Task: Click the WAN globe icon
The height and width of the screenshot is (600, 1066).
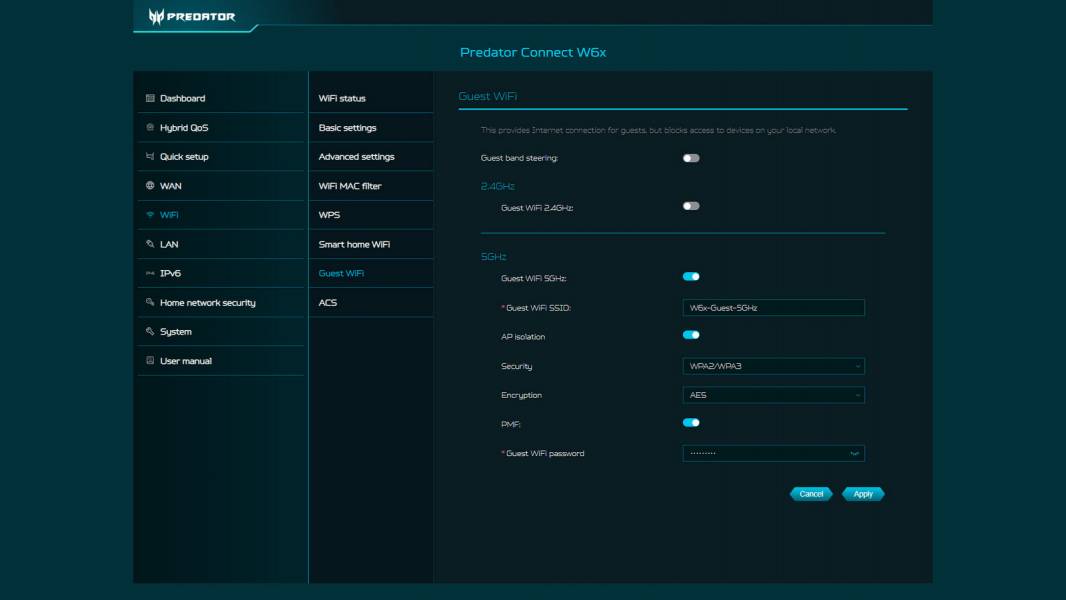Action: pyautogui.click(x=148, y=185)
